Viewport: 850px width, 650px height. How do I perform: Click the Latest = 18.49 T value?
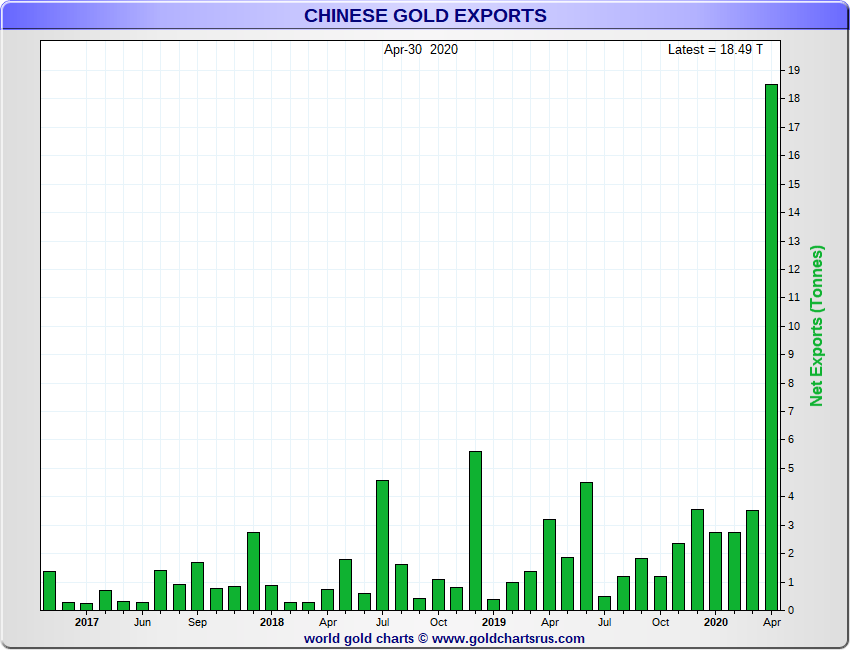715,49
